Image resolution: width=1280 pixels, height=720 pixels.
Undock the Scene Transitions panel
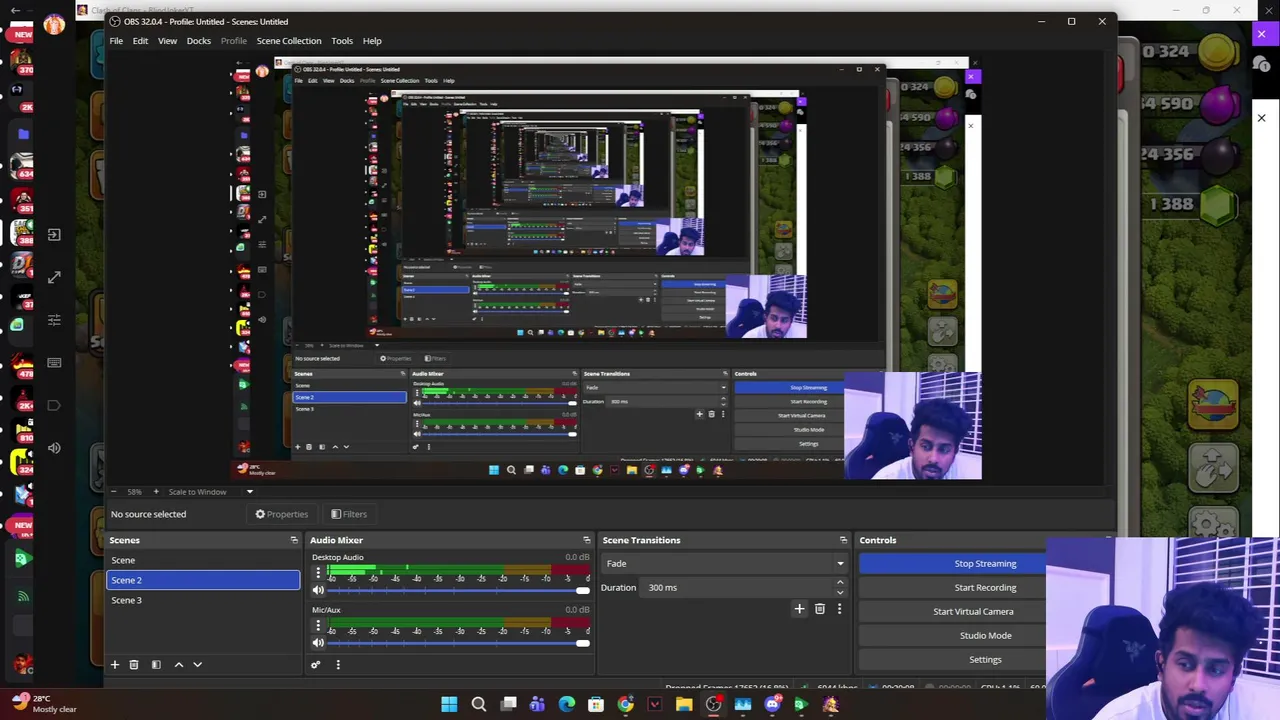[x=843, y=540]
